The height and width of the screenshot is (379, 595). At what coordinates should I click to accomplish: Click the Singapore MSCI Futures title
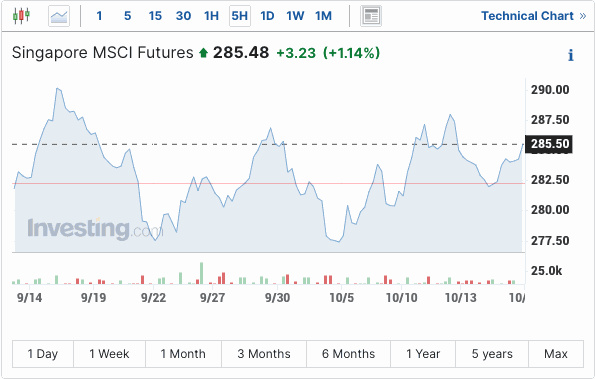(x=102, y=53)
